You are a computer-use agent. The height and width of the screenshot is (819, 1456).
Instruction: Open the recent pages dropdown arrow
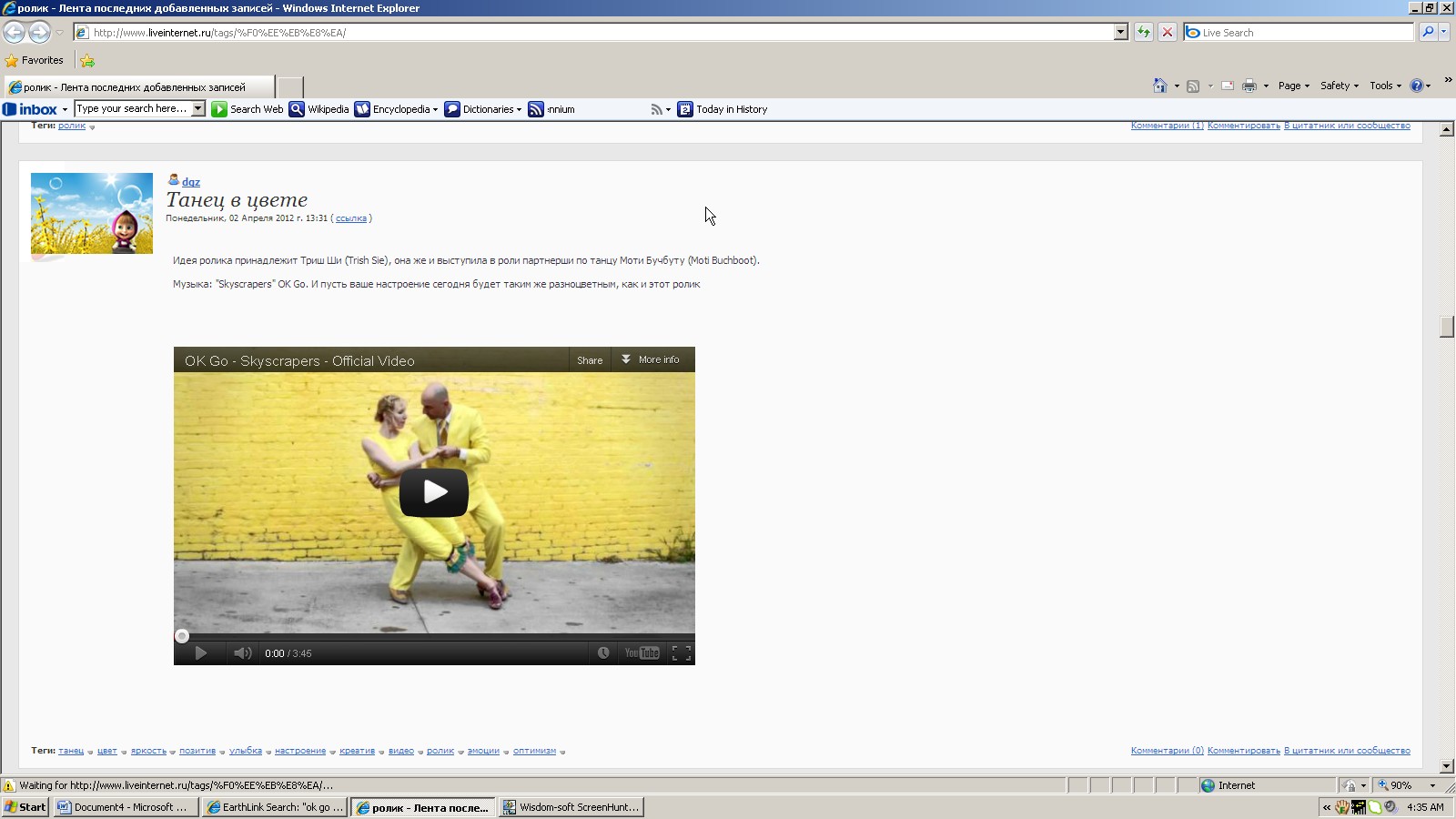point(59,33)
